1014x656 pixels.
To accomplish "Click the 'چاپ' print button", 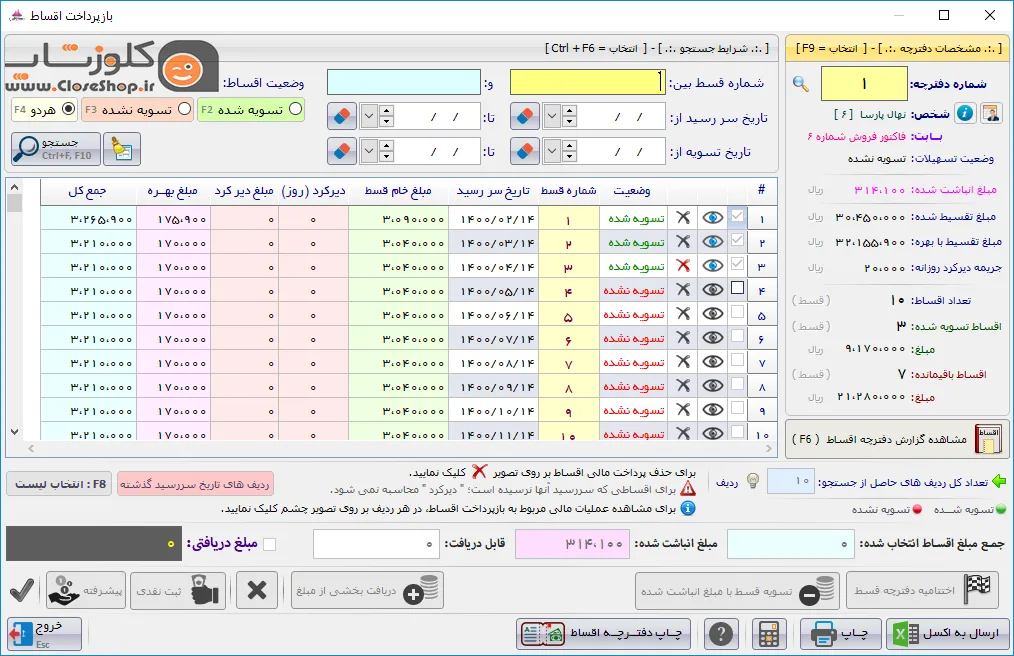I will [840, 634].
